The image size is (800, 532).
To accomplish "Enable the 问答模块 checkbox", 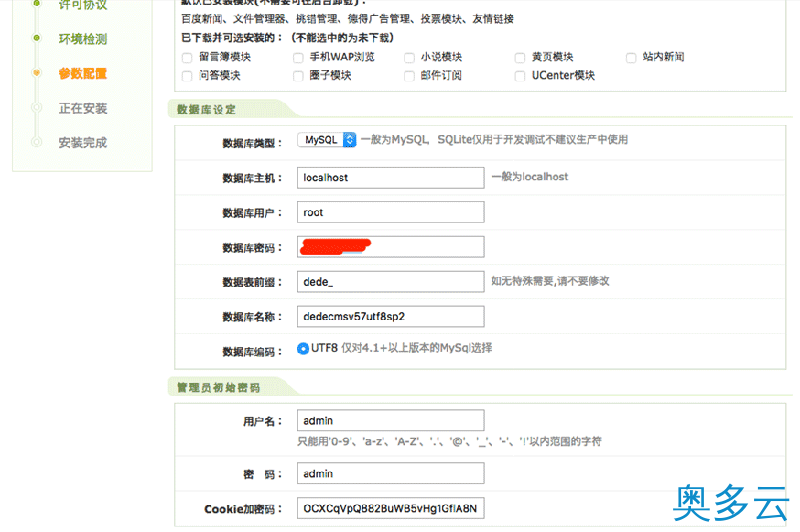I will (187, 76).
